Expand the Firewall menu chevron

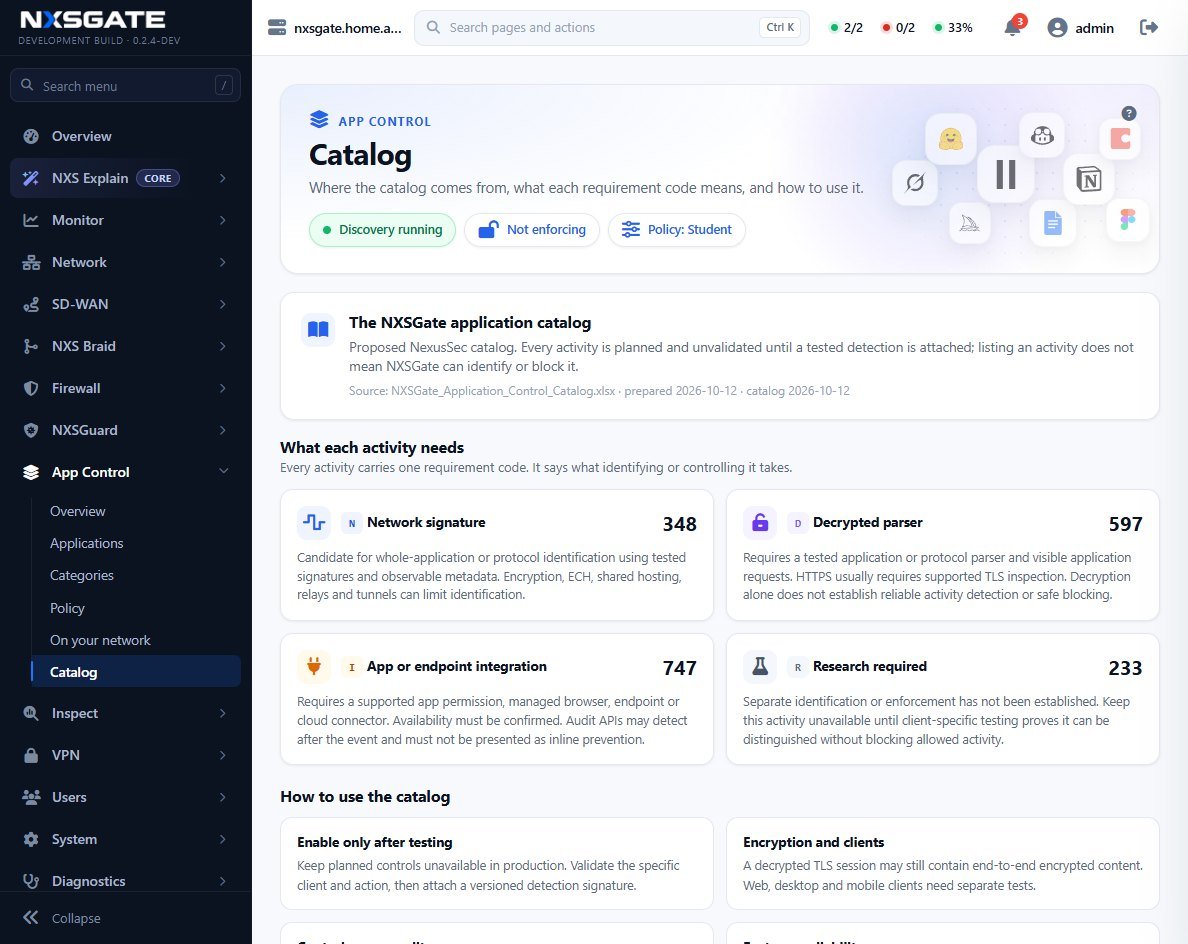tap(223, 389)
